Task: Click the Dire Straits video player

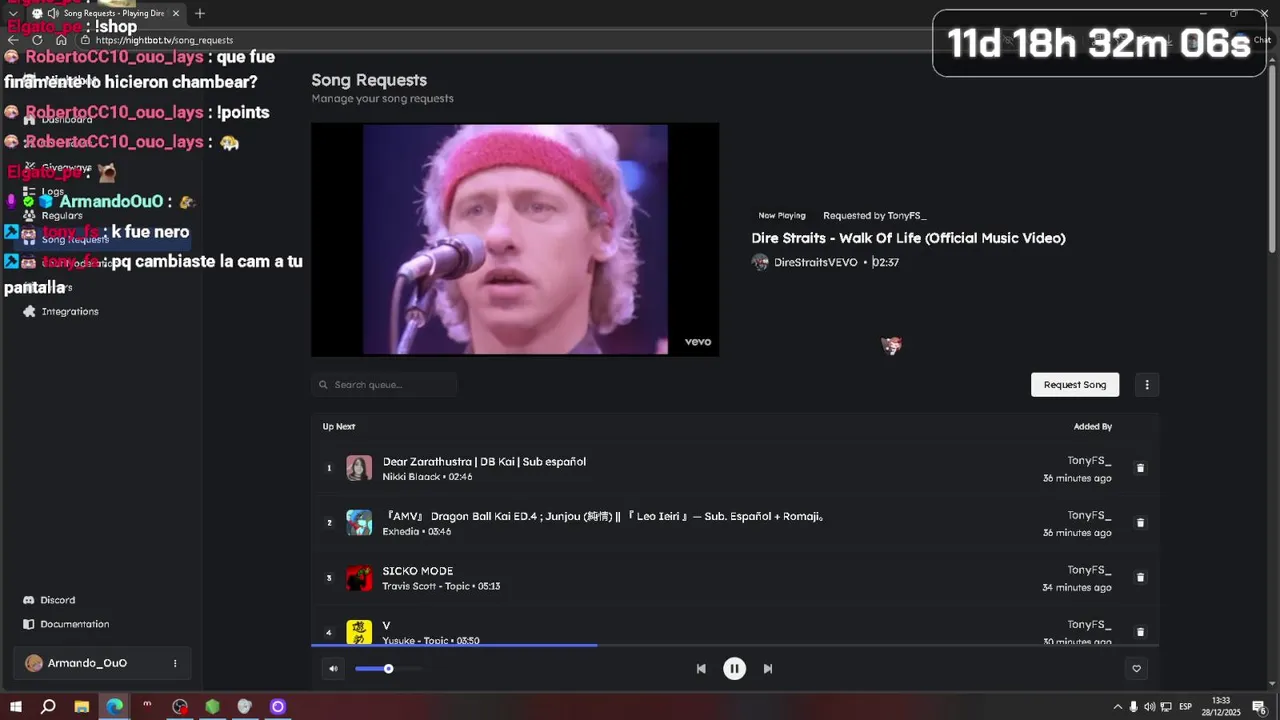Action: pos(515,239)
